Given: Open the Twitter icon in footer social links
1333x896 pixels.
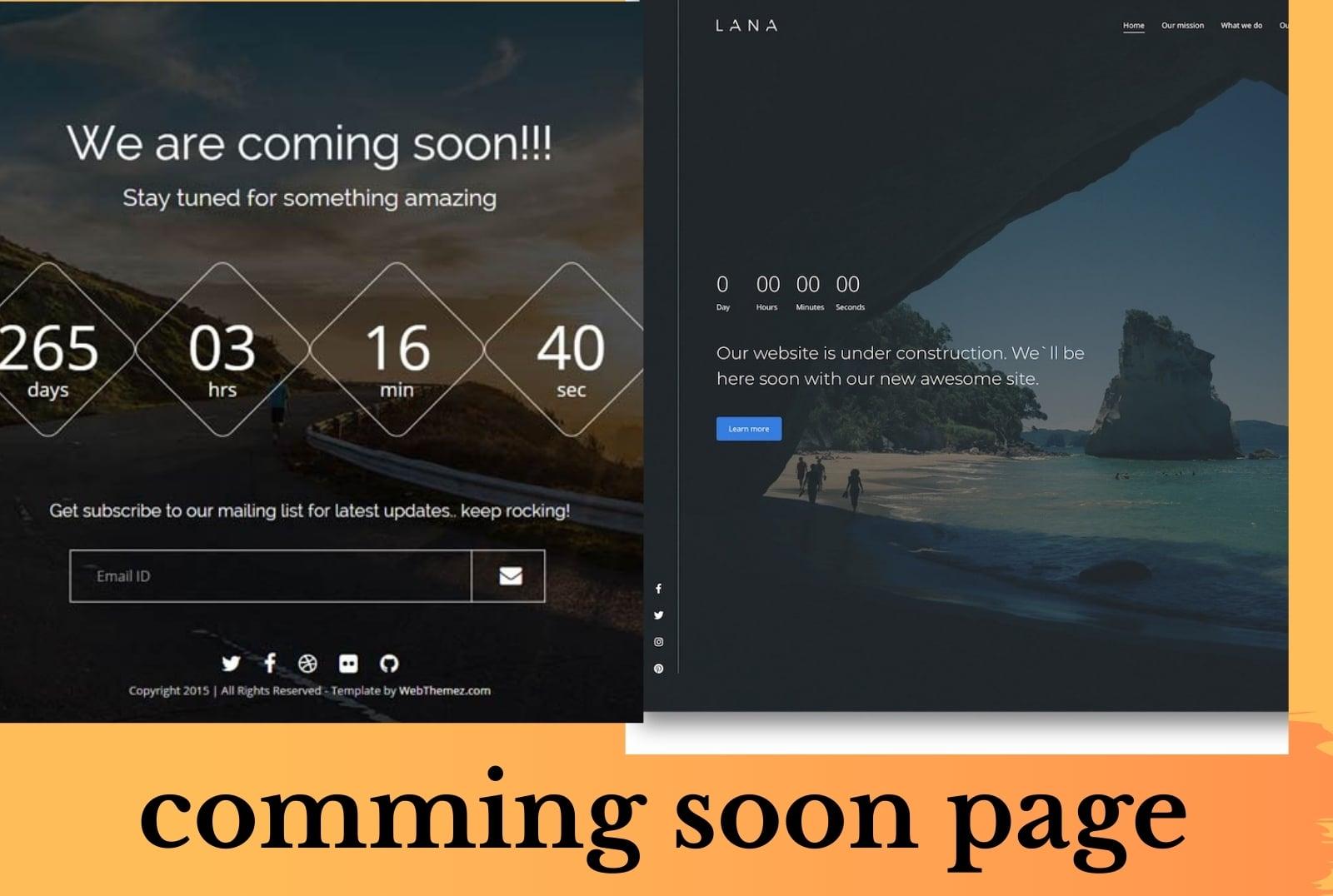Looking at the screenshot, I should [231, 665].
